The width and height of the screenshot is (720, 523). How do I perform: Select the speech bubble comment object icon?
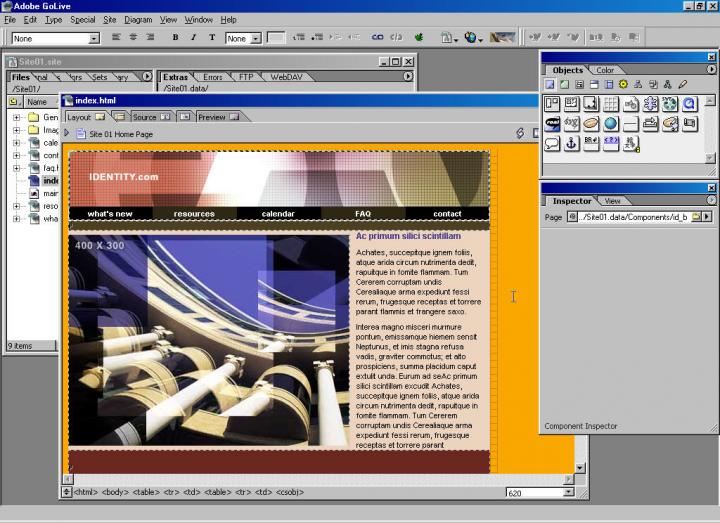tap(552, 144)
